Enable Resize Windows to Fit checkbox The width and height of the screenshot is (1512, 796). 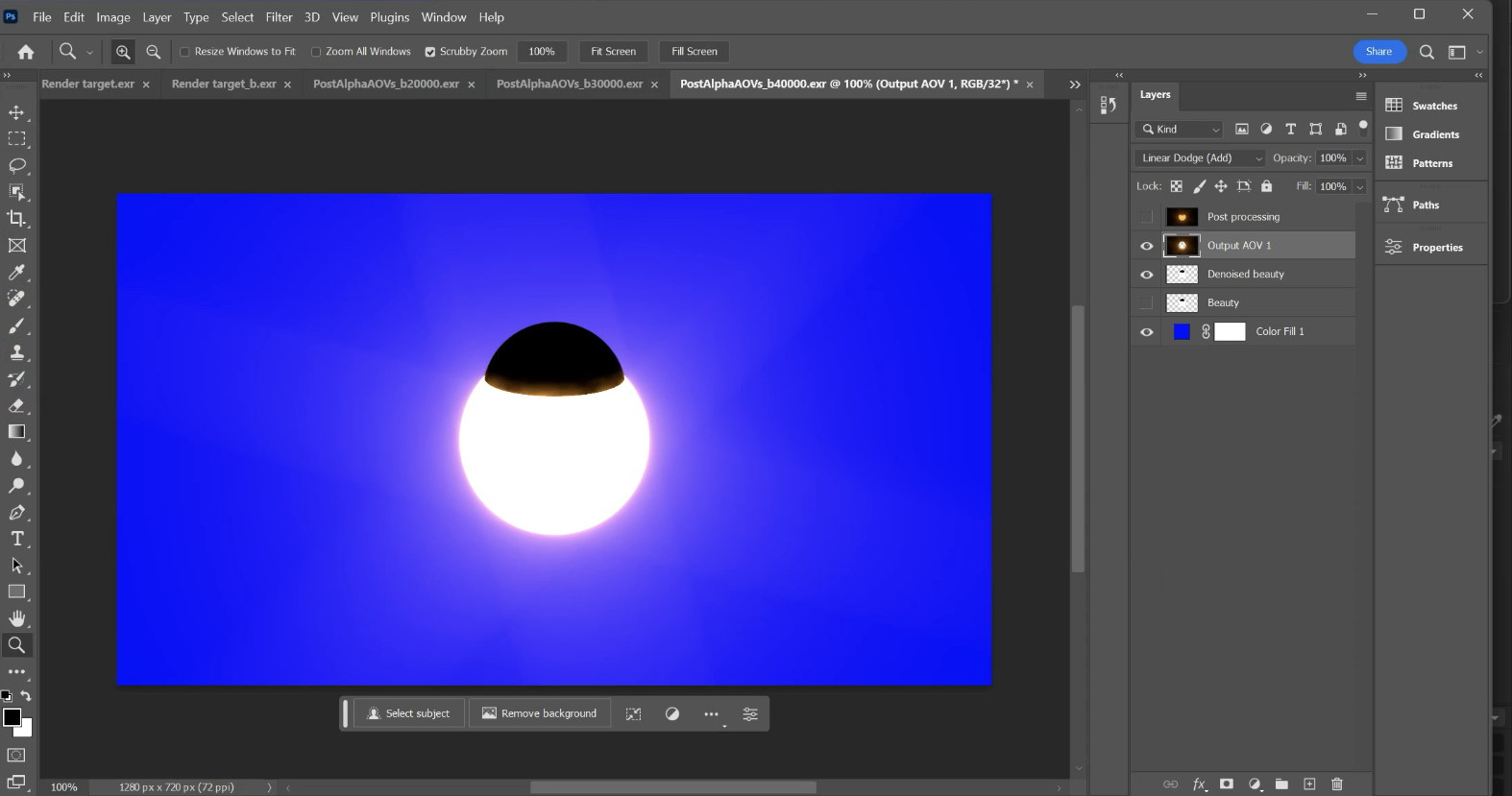(x=185, y=52)
